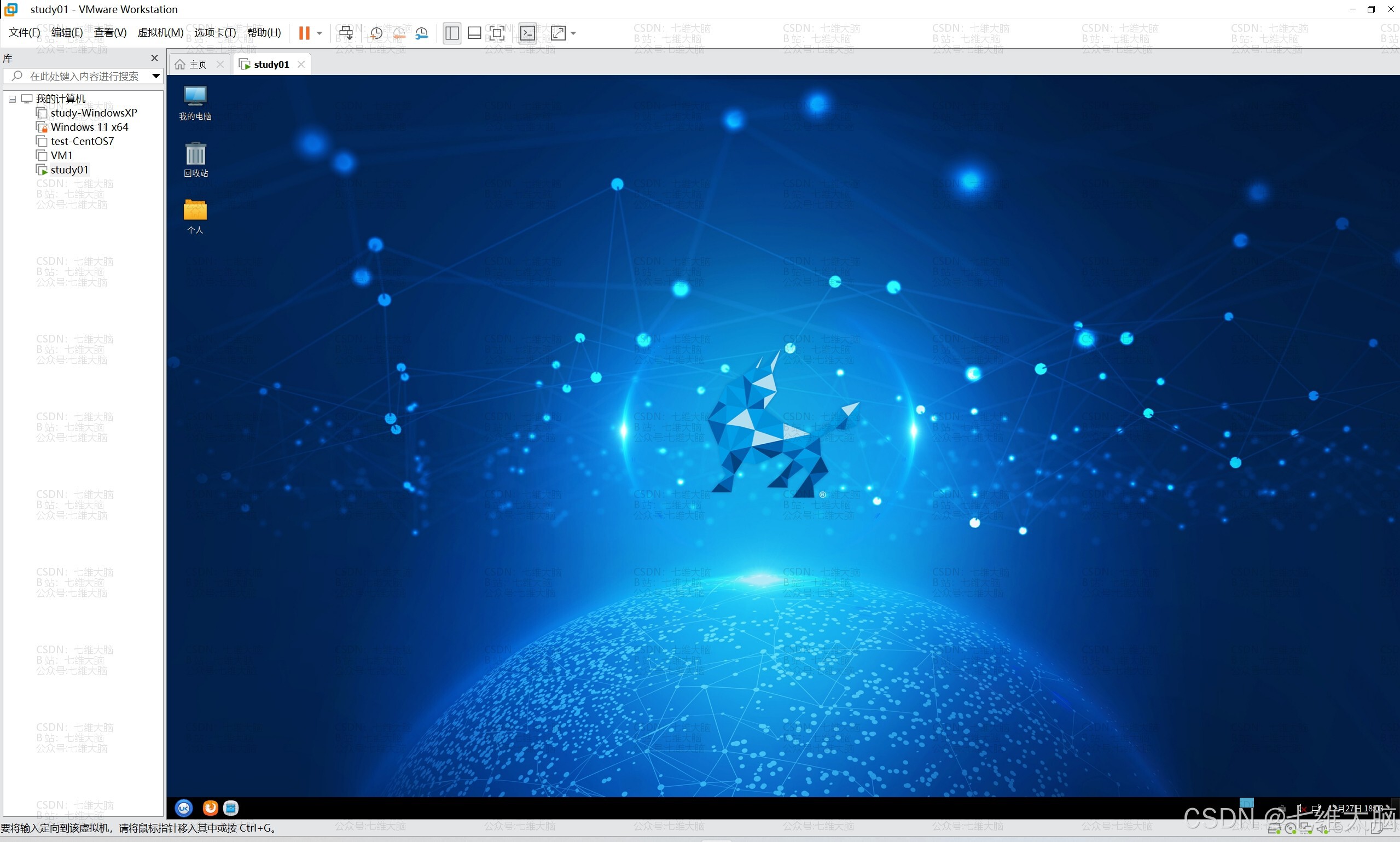
Task: Toggle the thumbnail bar view
Action: pos(474,33)
